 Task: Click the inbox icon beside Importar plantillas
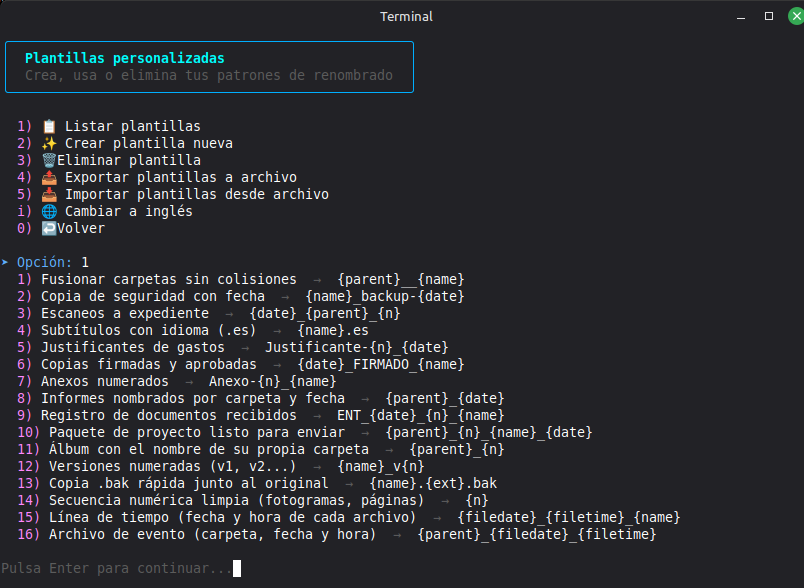[x=49, y=194]
